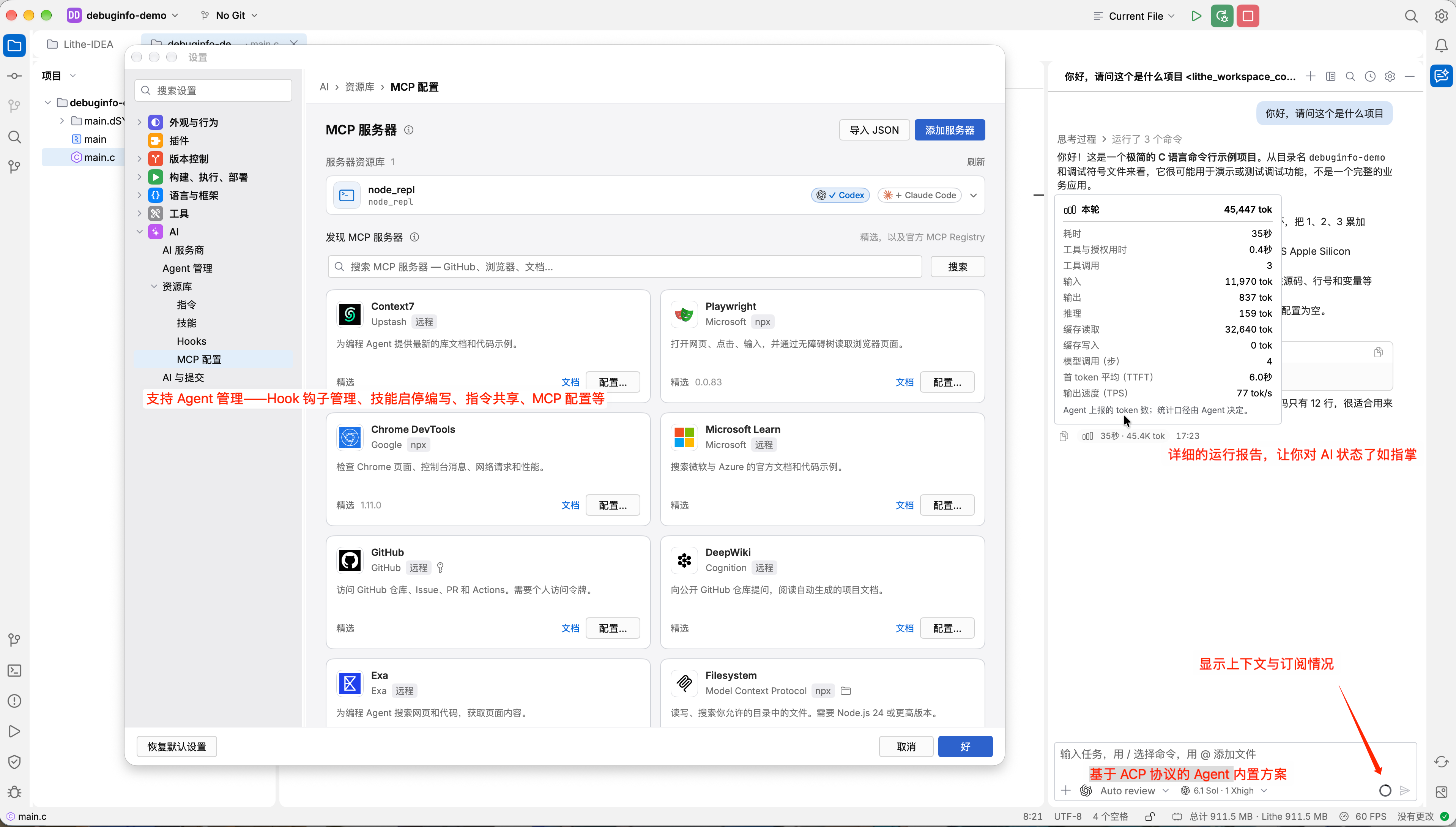Open the Project tool window folder icon
The width and height of the screenshot is (1456, 827).
pyautogui.click(x=15, y=46)
